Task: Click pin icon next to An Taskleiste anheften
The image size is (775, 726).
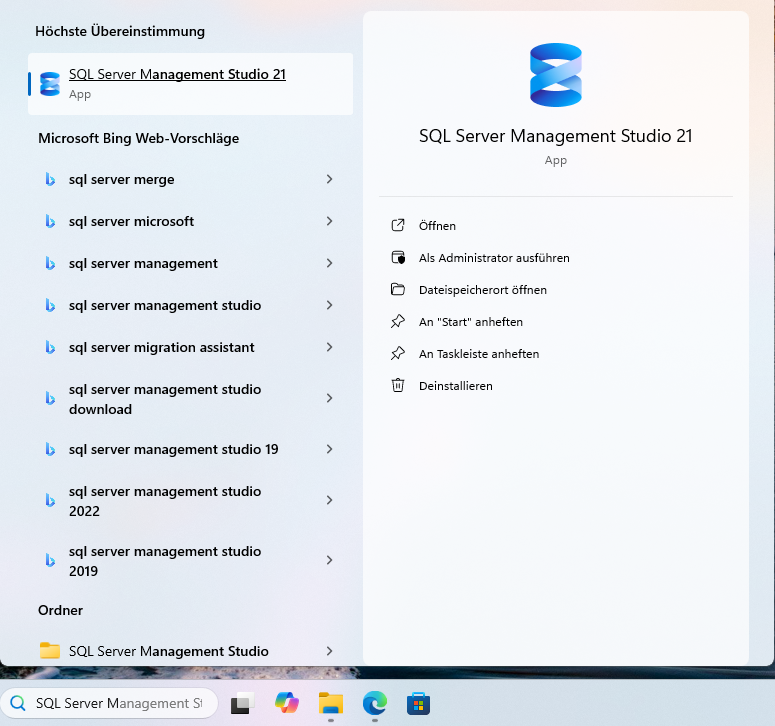Action: [x=398, y=353]
